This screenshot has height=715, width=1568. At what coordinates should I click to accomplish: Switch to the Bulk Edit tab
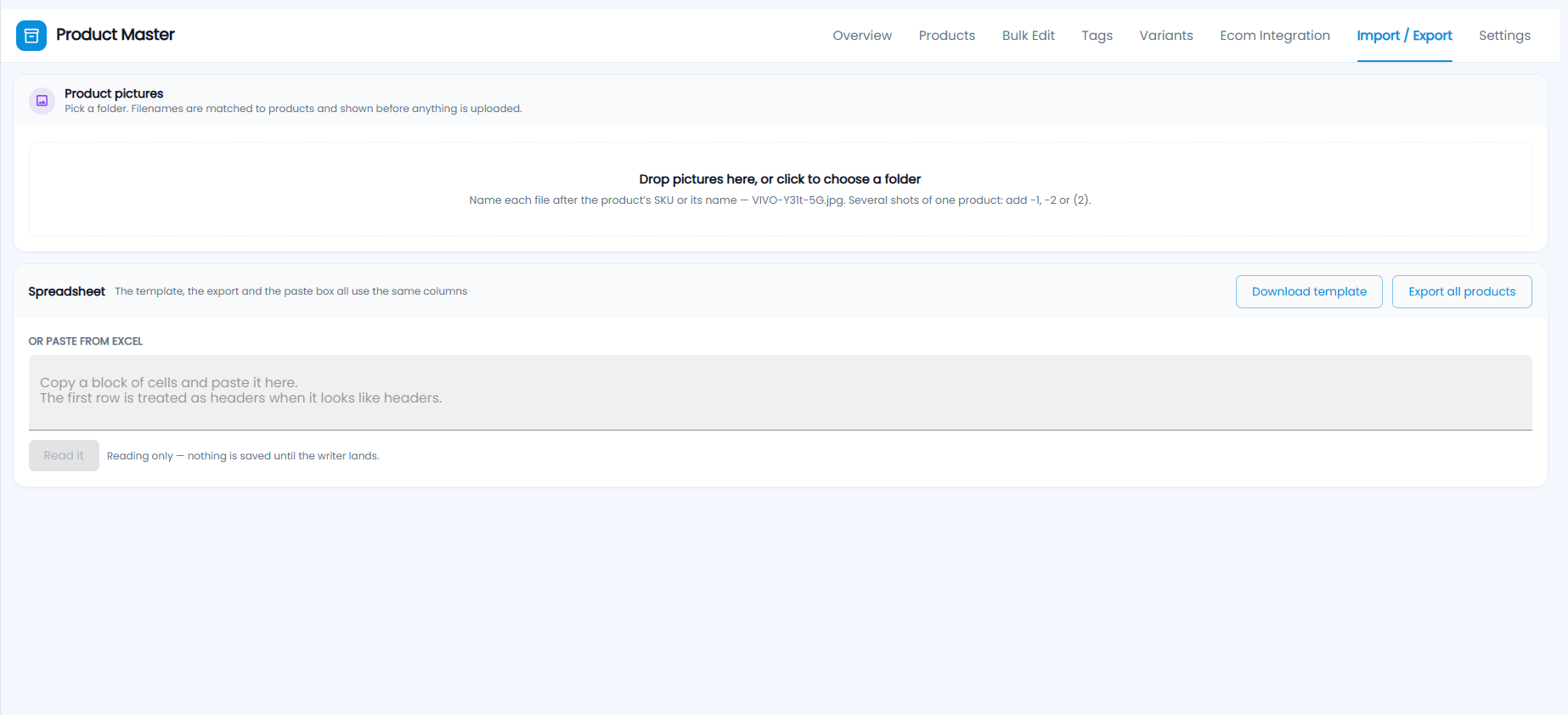coord(1028,36)
